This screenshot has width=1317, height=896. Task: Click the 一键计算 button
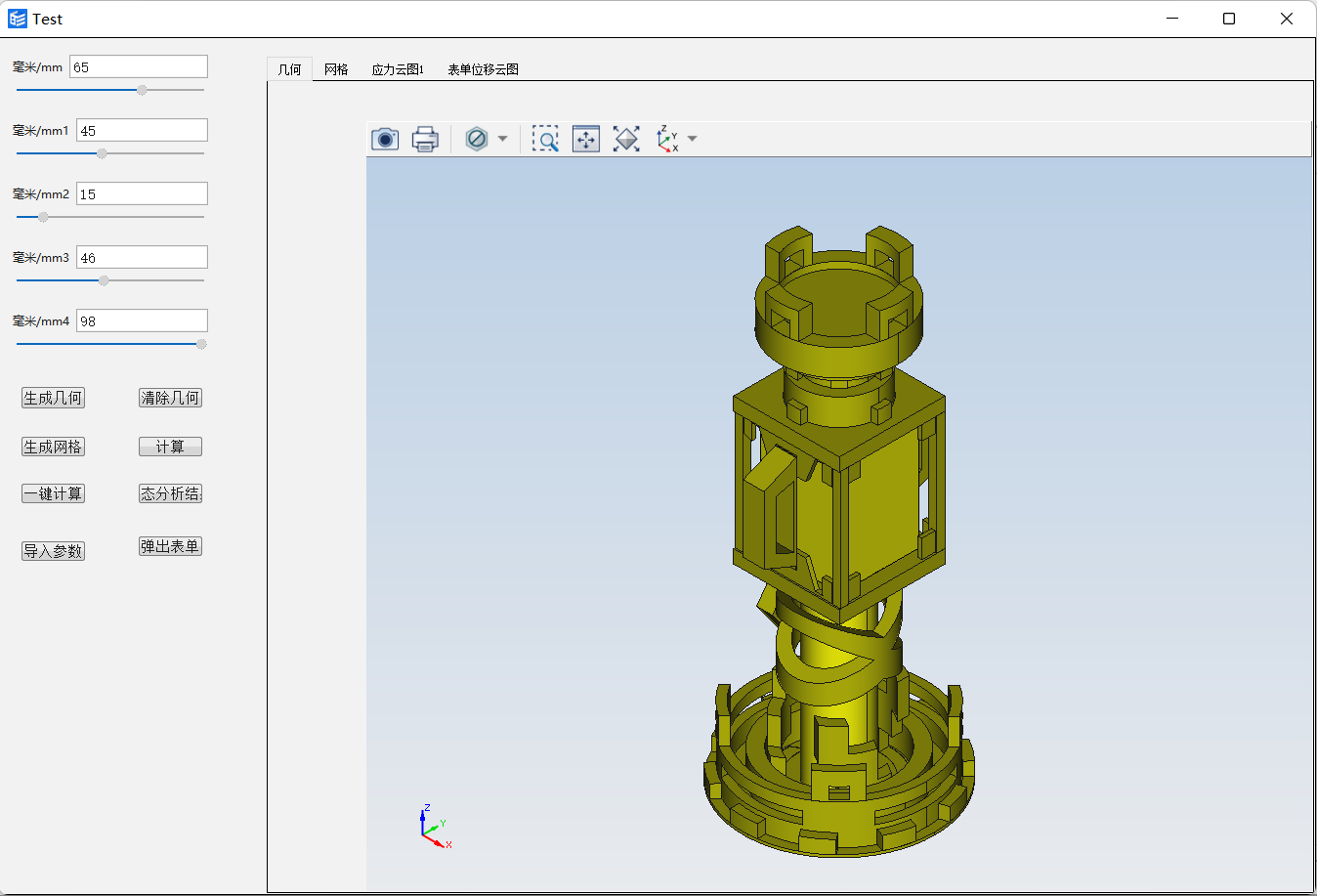(53, 493)
